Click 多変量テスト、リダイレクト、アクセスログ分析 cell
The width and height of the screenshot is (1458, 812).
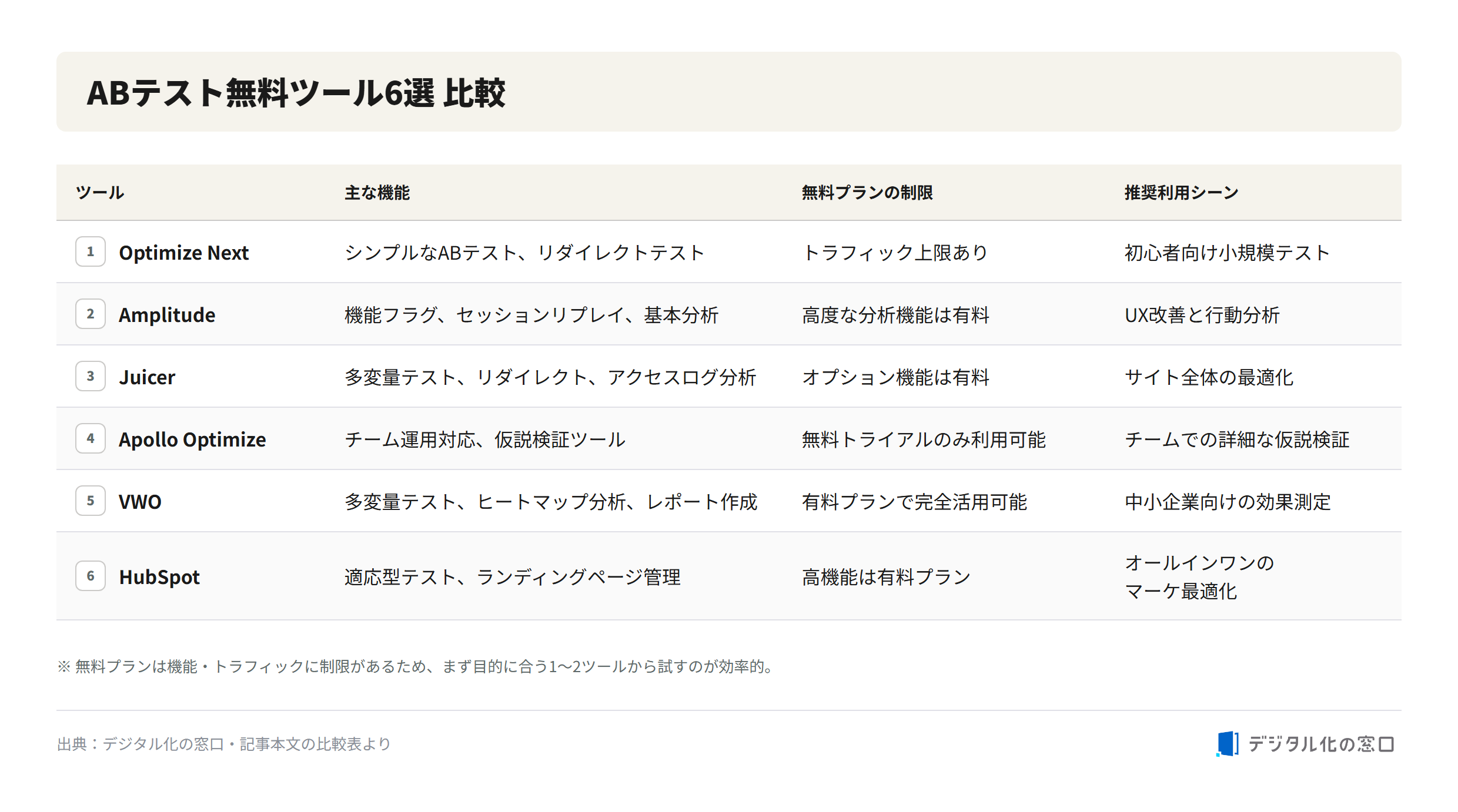[550, 377]
